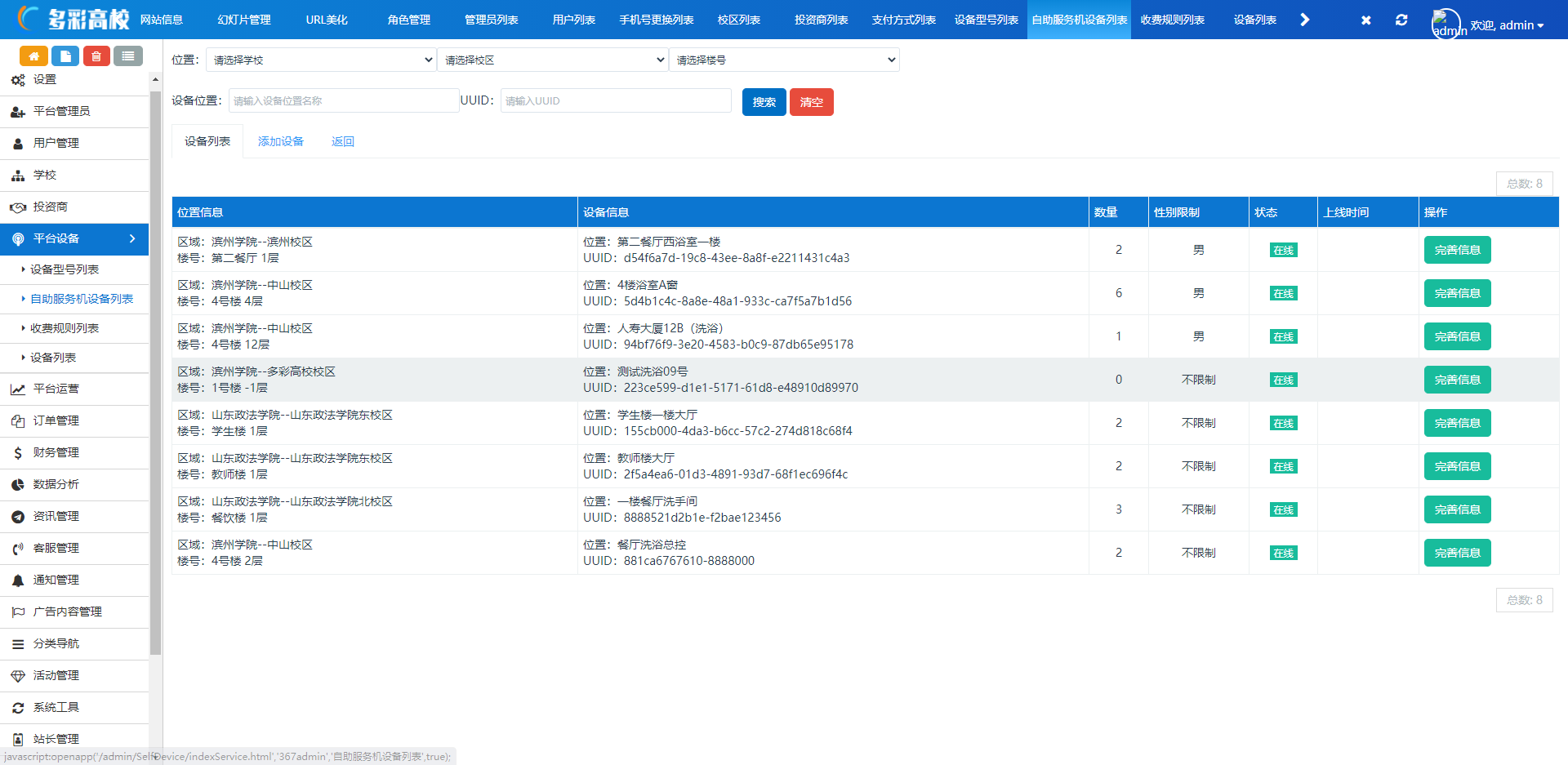Open 平台管理员 sidebar item icon

18,112
